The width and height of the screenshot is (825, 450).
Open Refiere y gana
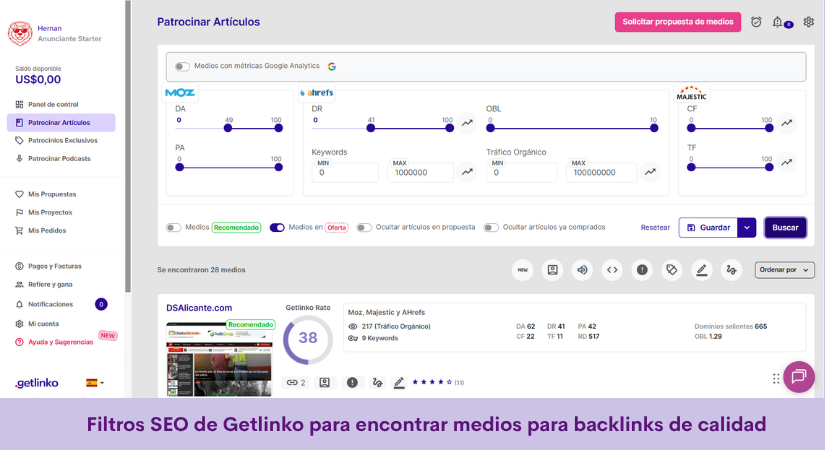coord(50,284)
